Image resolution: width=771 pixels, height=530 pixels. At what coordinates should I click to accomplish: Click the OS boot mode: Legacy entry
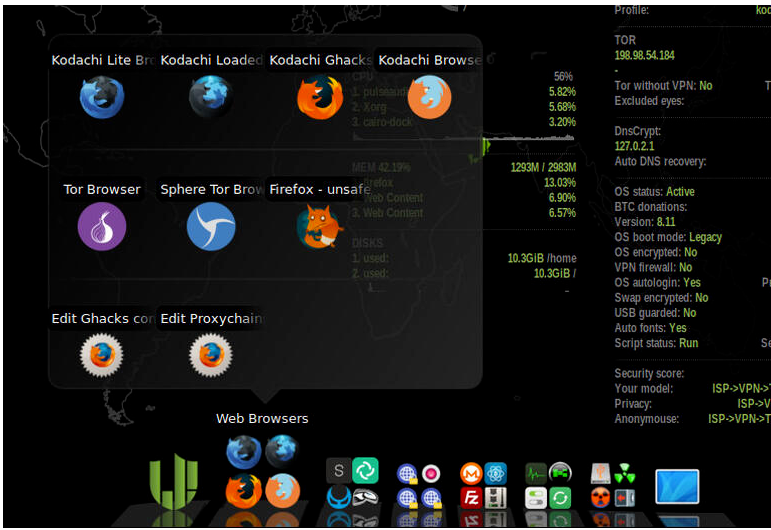coord(668,237)
